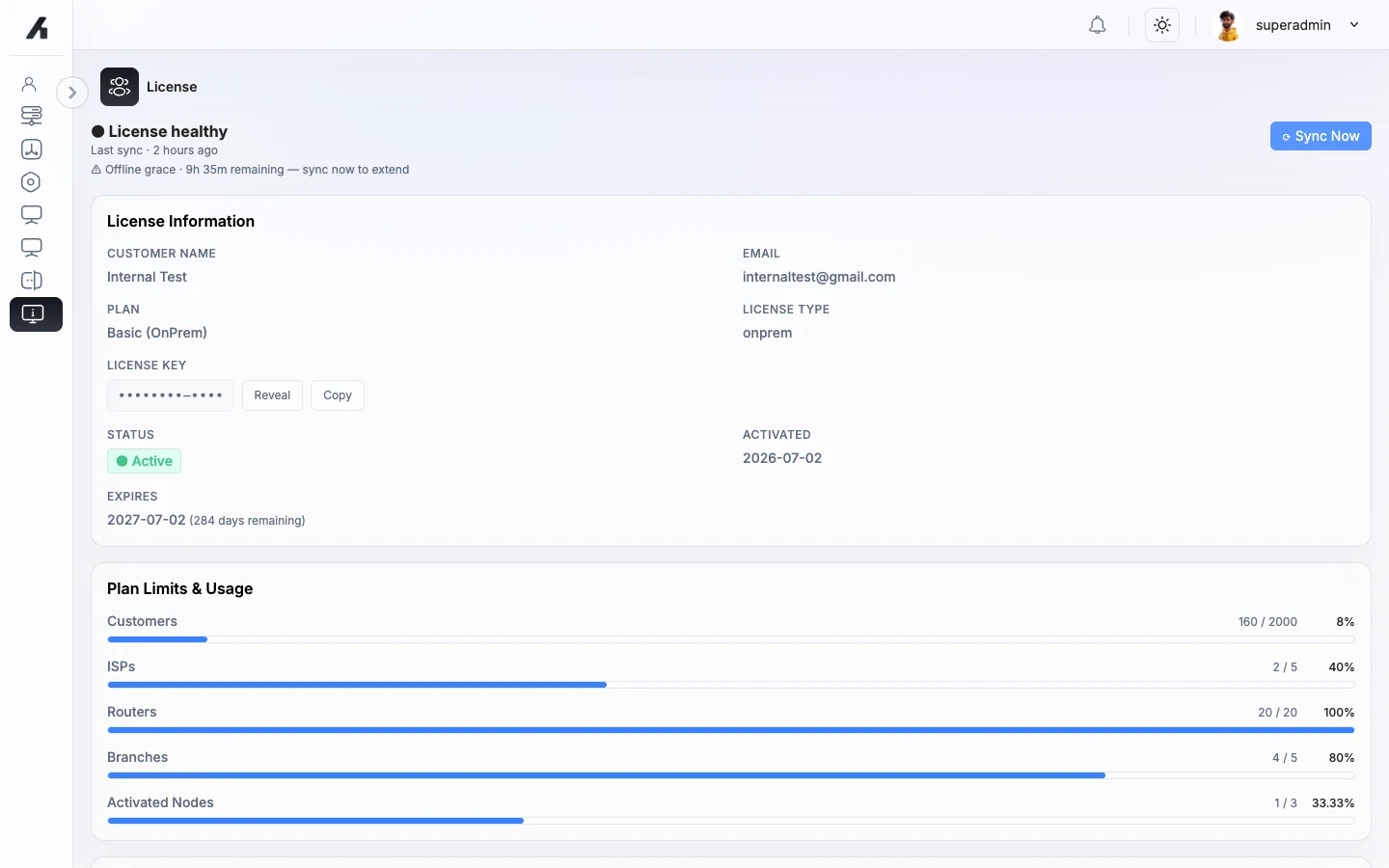Click the masked license key field
Viewport: 1389px width, 868px height.
click(x=171, y=395)
